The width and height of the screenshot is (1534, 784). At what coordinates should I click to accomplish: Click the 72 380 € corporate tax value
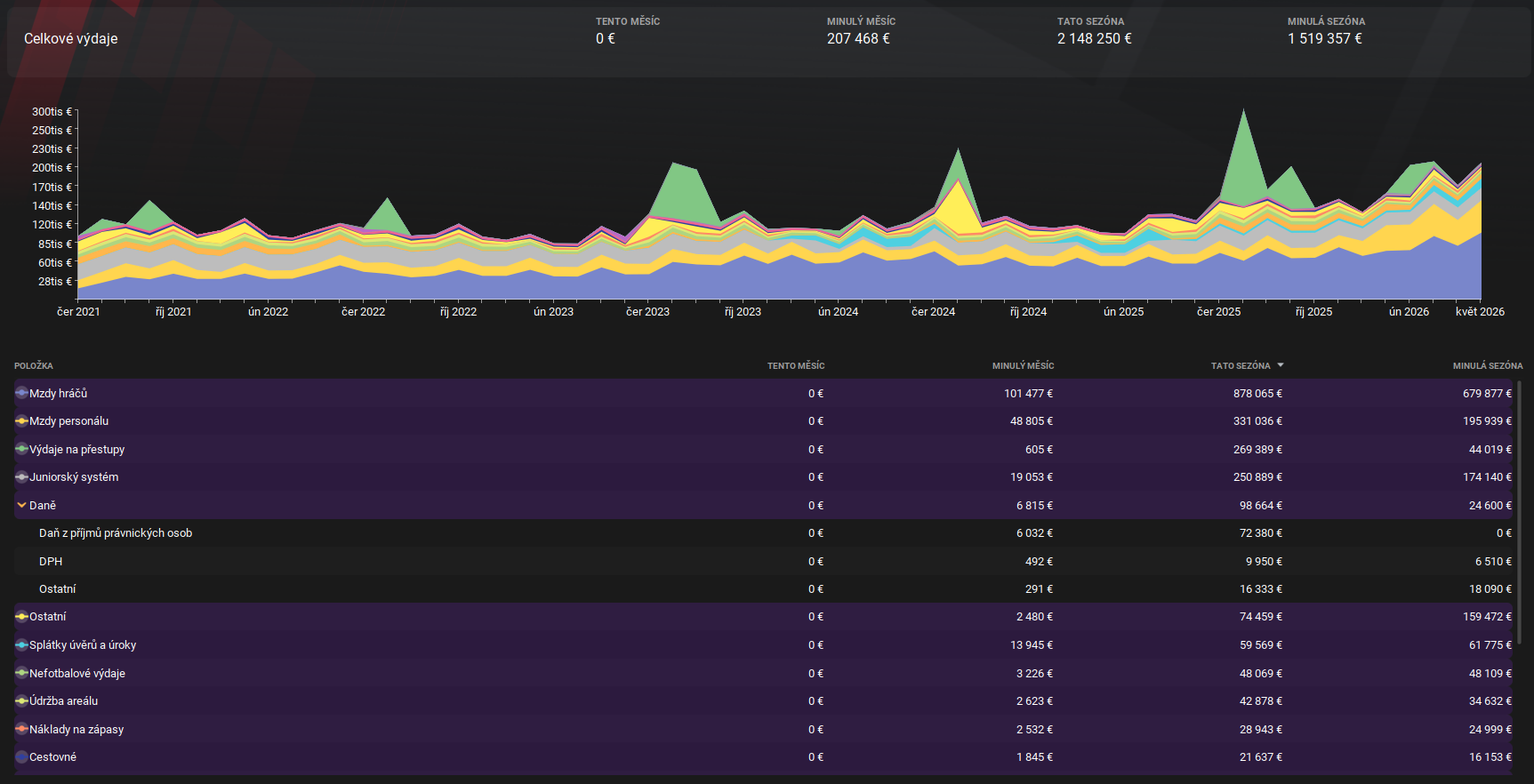point(1261,533)
